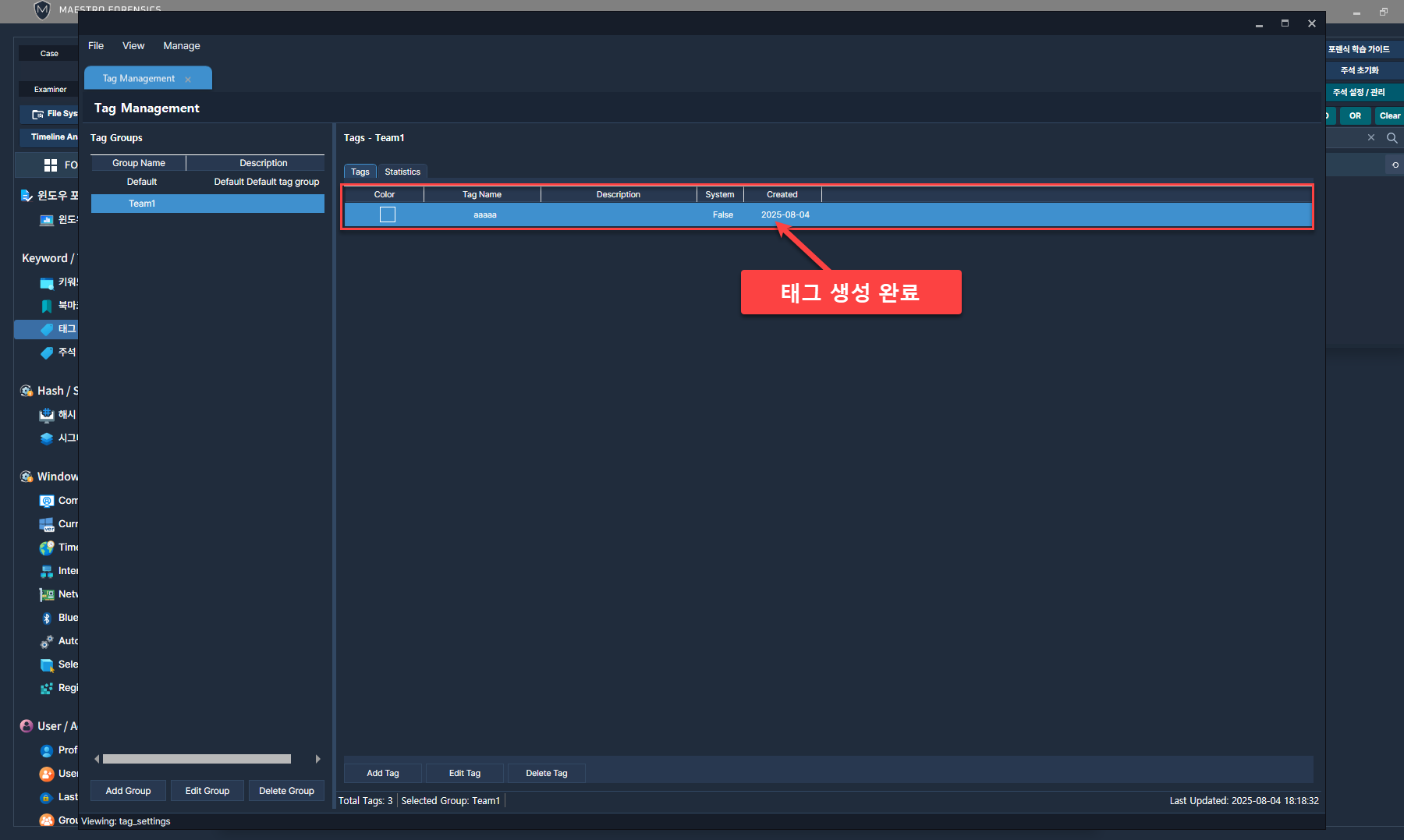
Task: Click the Network adapter icon in sidebar
Action: pyautogui.click(x=47, y=594)
